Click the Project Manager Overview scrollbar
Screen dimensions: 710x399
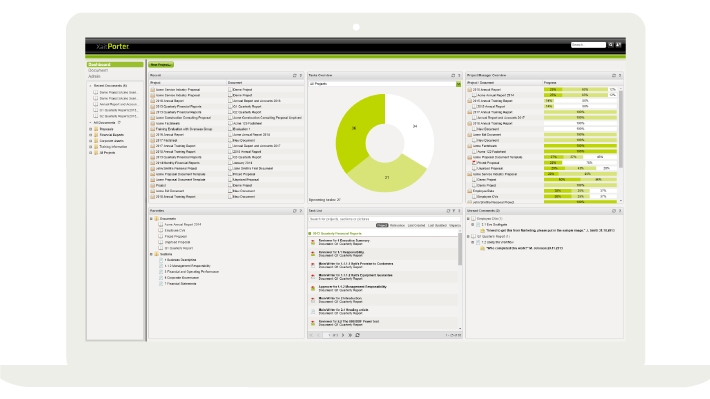[620, 129]
